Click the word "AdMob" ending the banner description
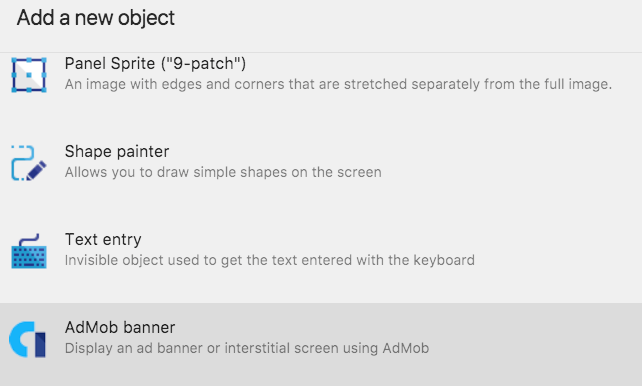This screenshot has width=642, height=386. click(406, 348)
